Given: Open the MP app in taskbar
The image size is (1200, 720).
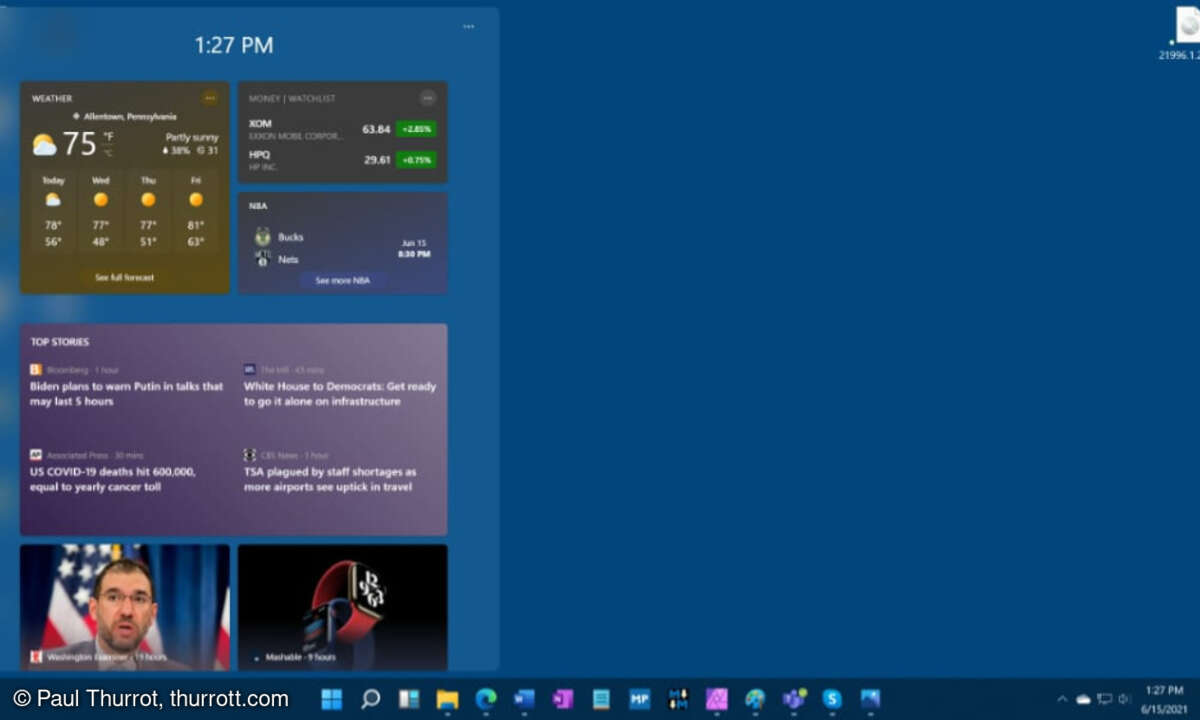Looking at the screenshot, I should click(x=640, y=699).
